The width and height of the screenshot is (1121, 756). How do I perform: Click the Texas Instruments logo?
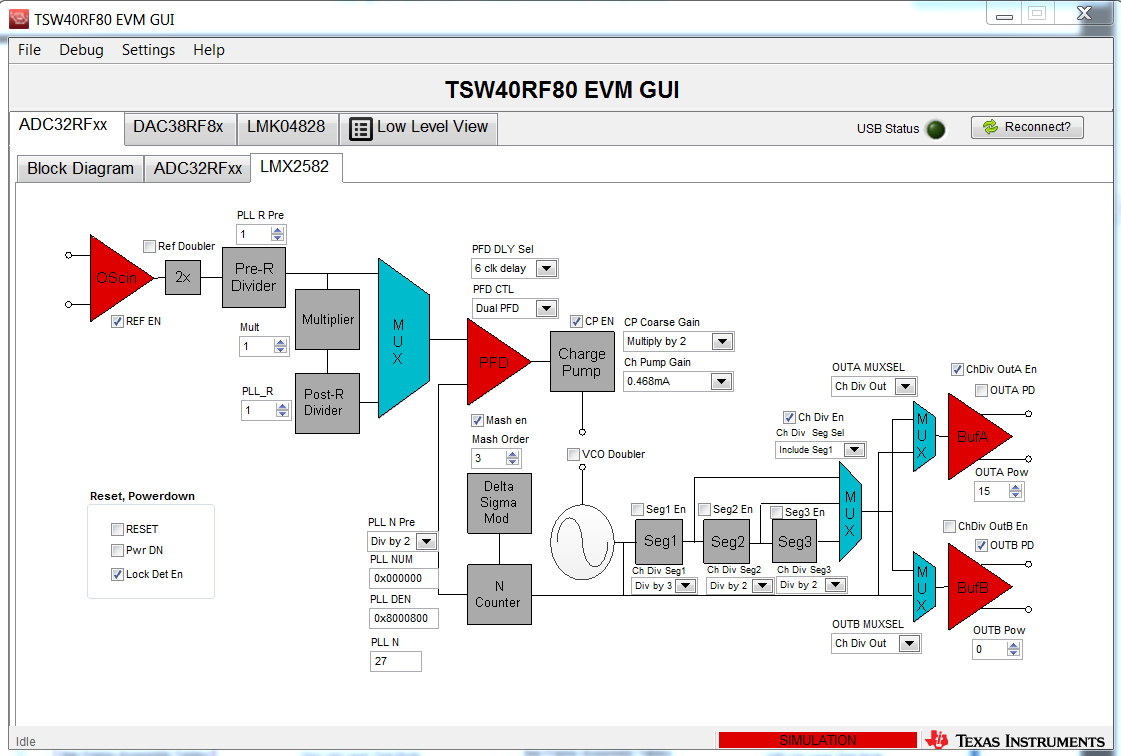(x=1015, y=740)
